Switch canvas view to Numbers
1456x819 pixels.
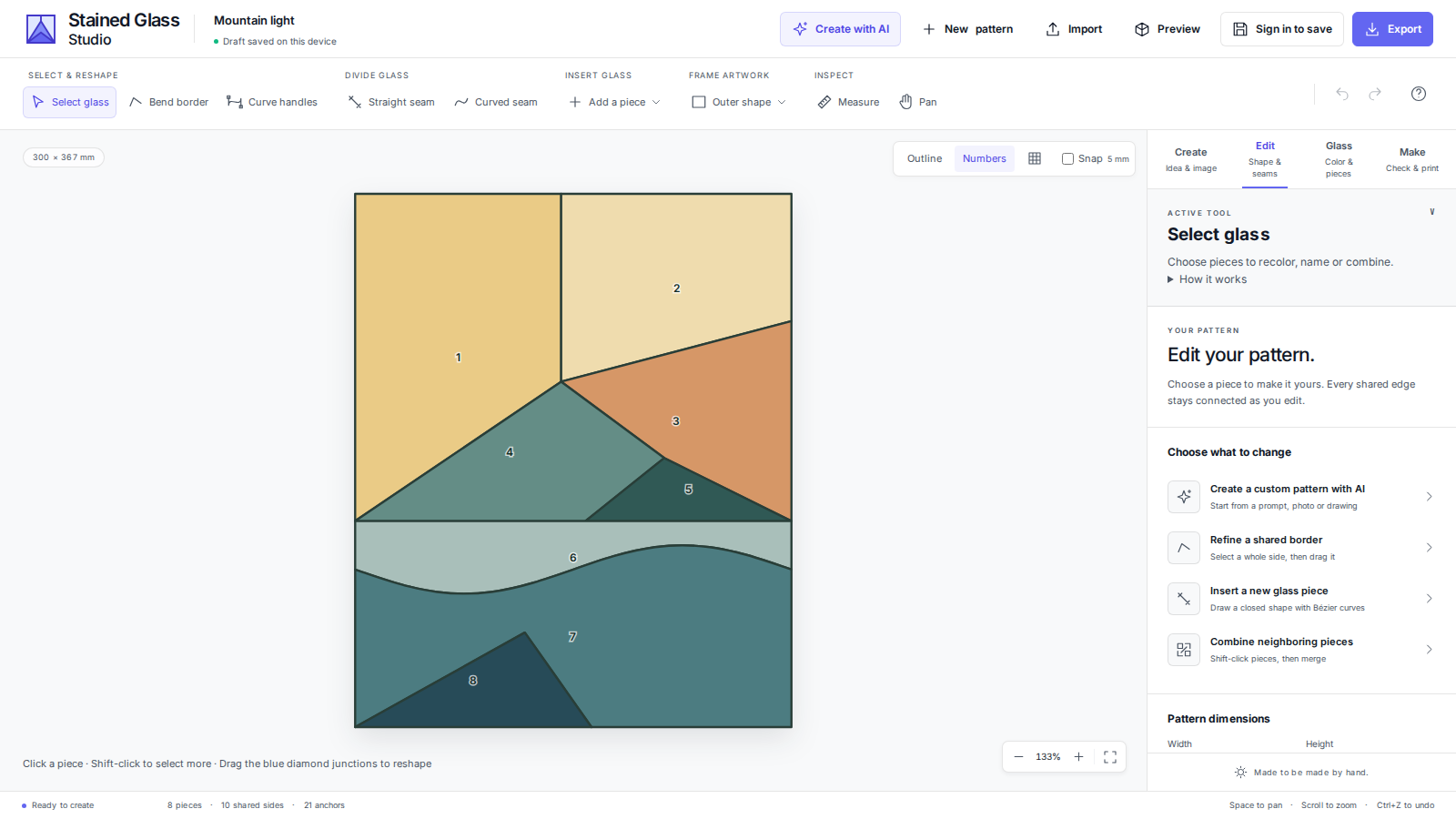coord(985,158)
